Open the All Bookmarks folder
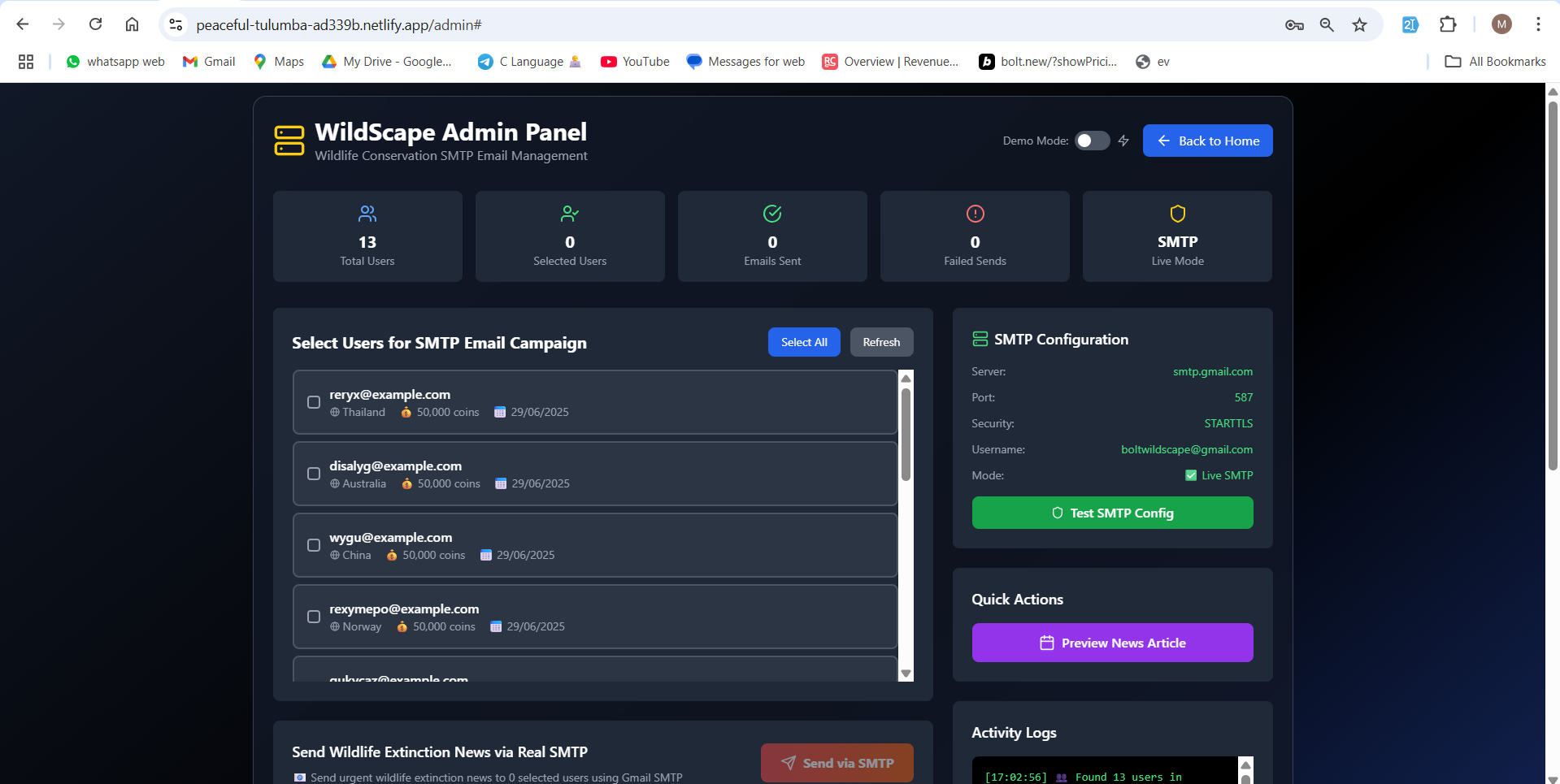The image size is (1560, 784). (x=1495, y=62)
